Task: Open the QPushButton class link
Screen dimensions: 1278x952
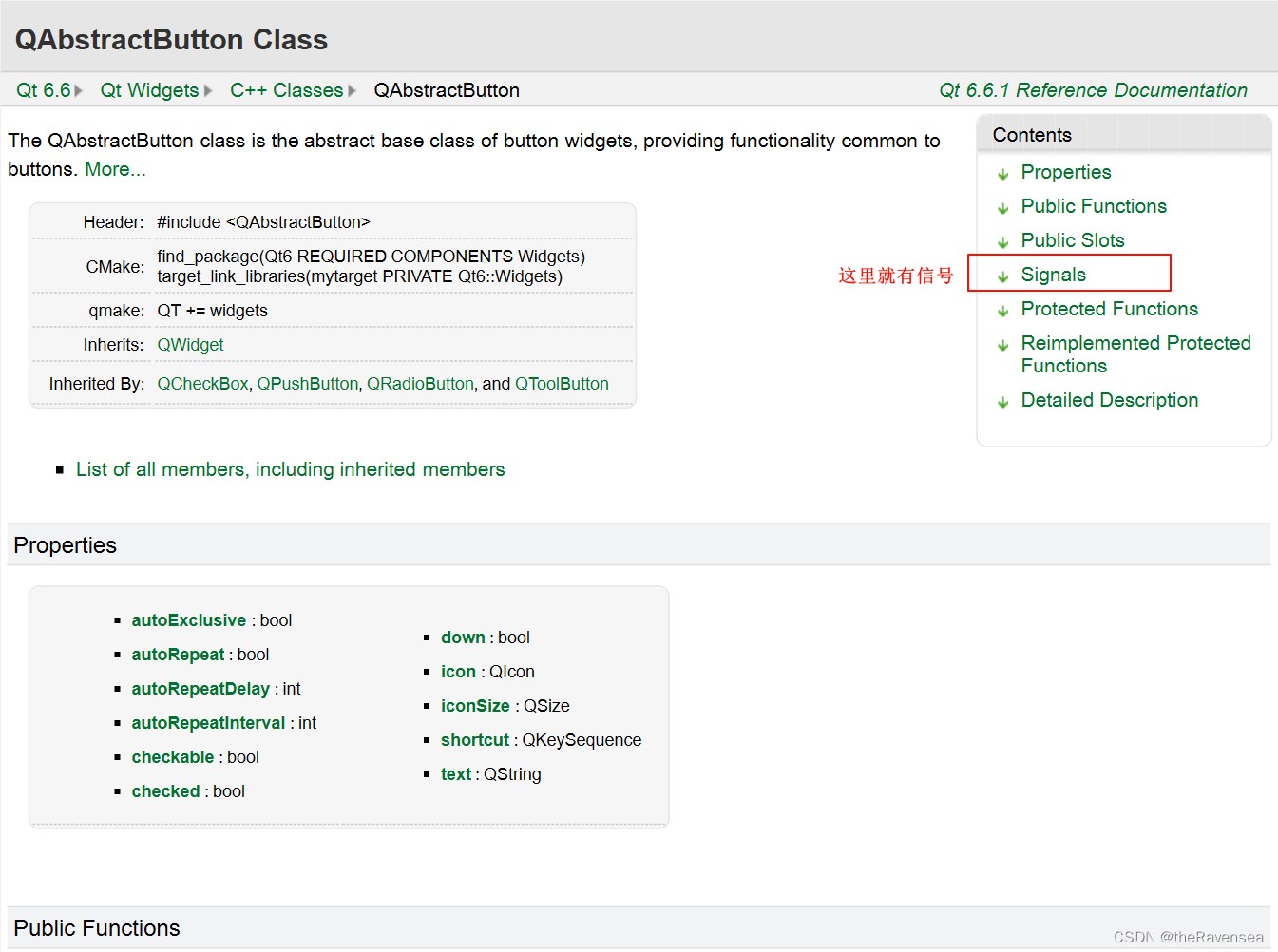Action: pyautogui.click(x=308, y=384)
